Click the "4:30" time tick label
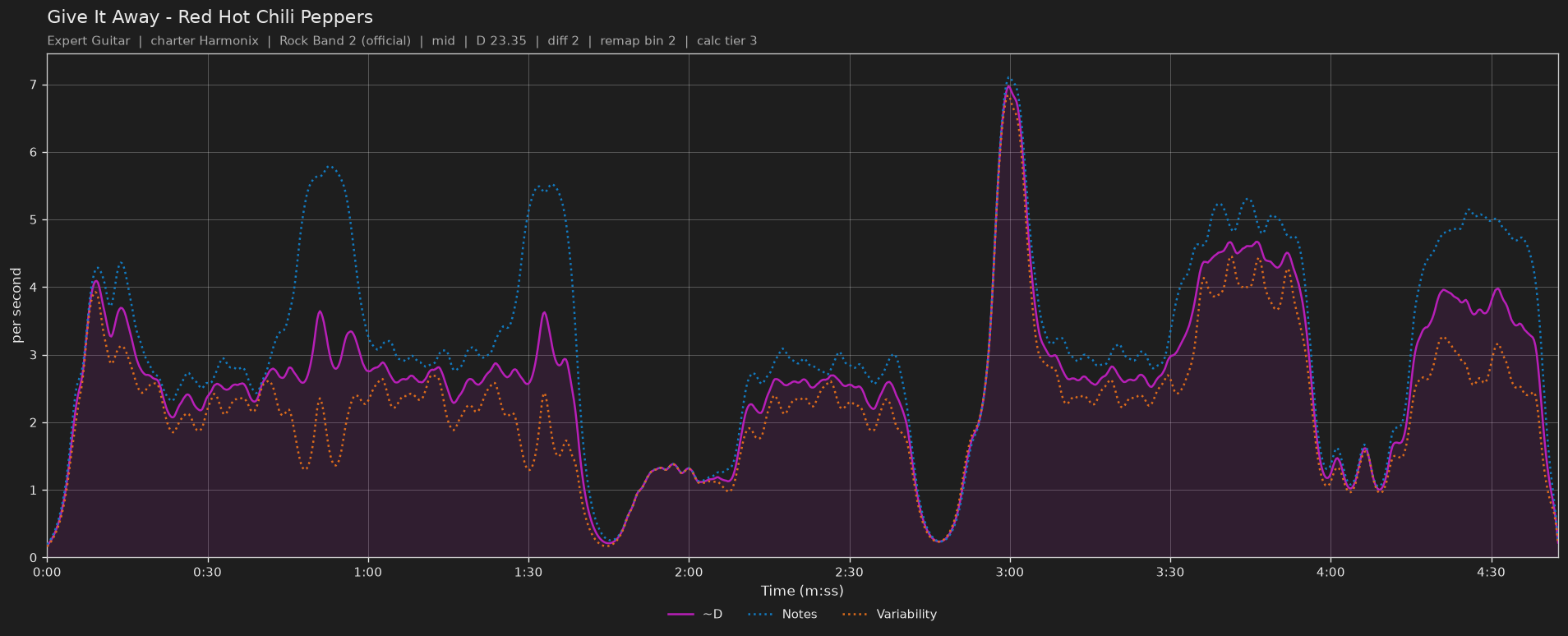 click(x=1491, y=573)
